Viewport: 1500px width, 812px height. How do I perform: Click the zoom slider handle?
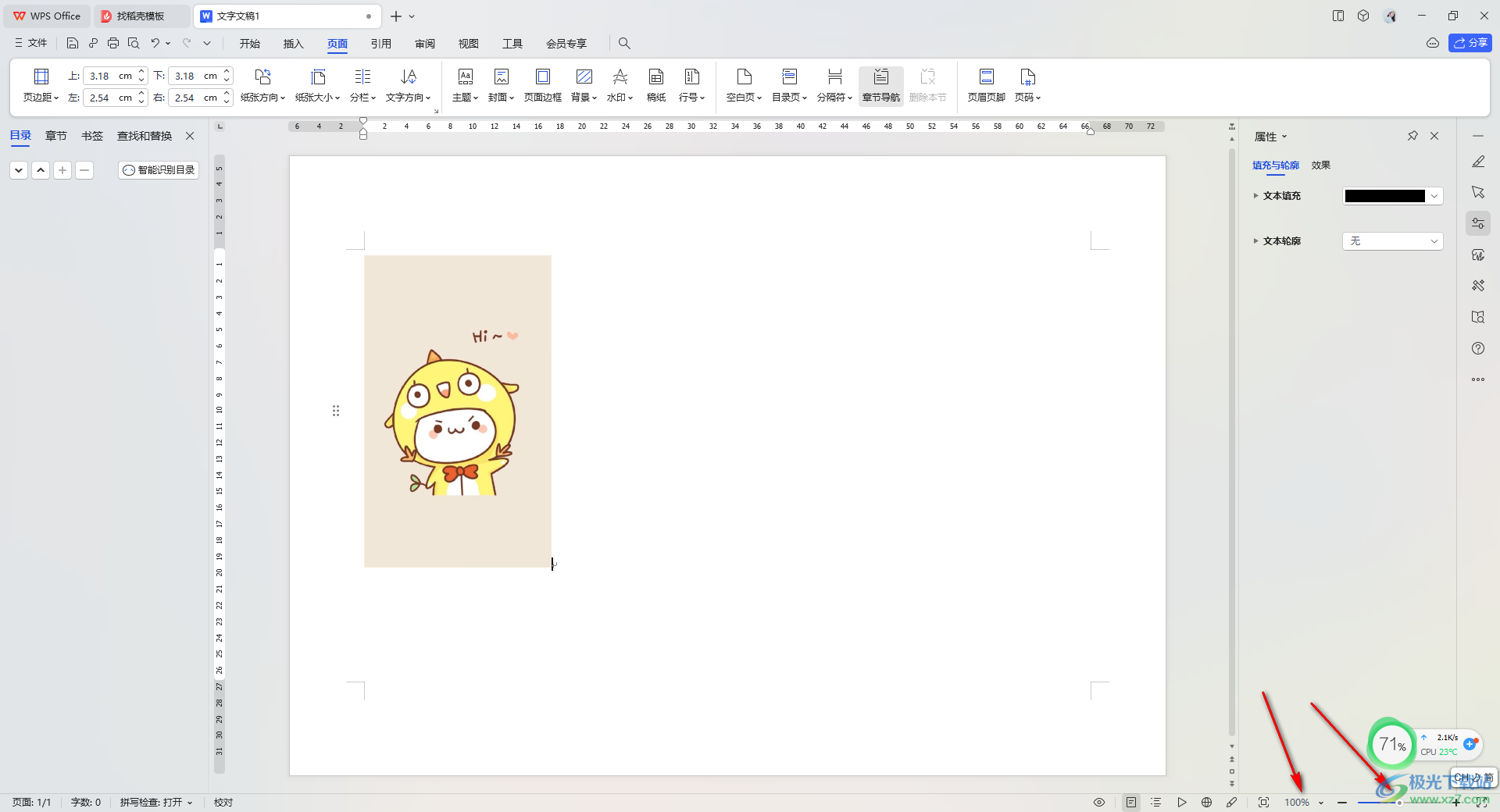[1399, 803]
